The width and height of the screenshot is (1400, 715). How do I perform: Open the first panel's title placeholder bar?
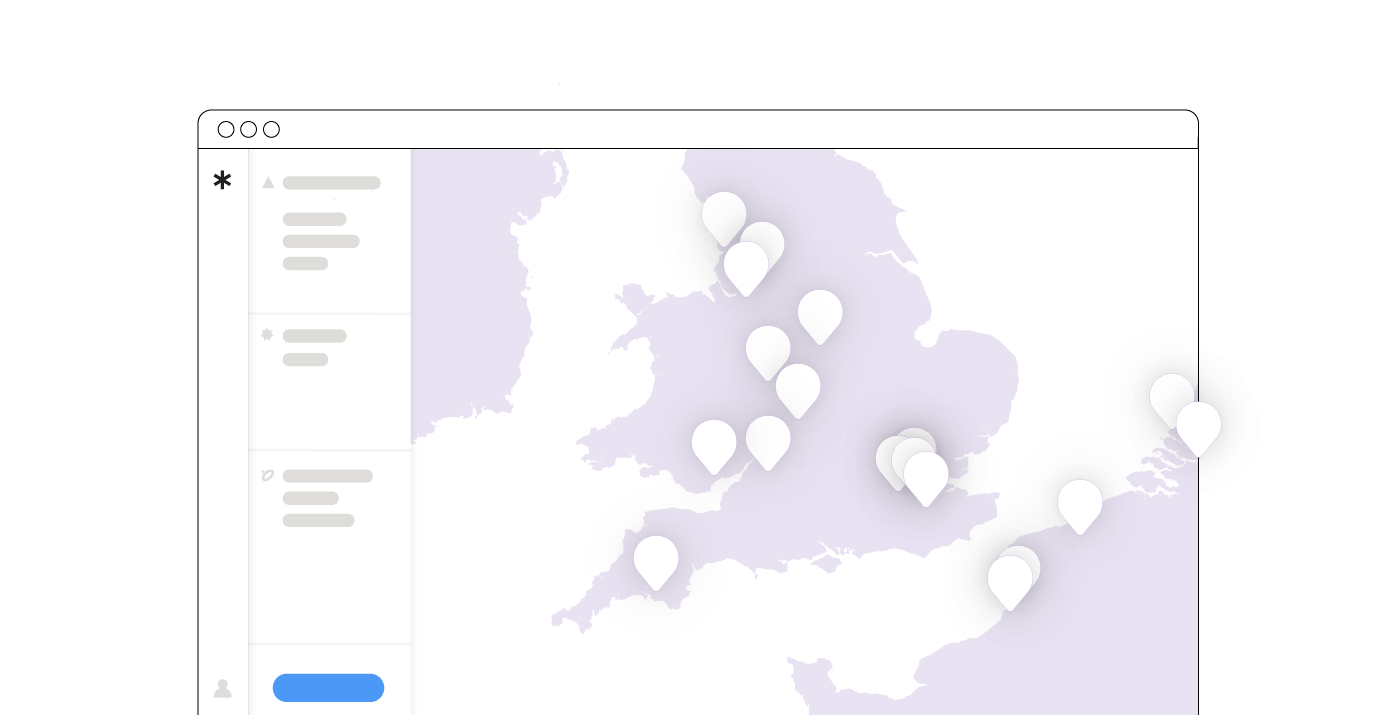332,183
